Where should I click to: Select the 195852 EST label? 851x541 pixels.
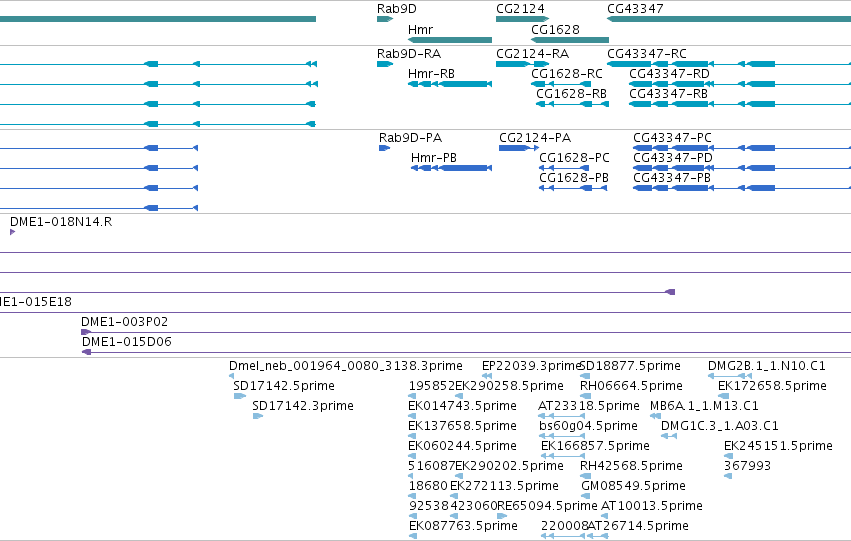pyautogui.click(x=431, y=386)
